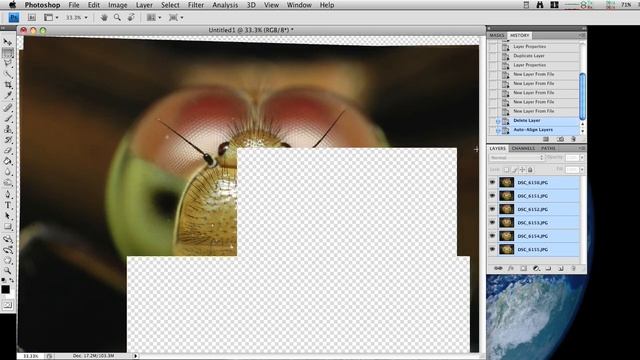This screenshot has height=360, width=640.
Task: Select the Path Selection tool
Action: coord(7,216)
